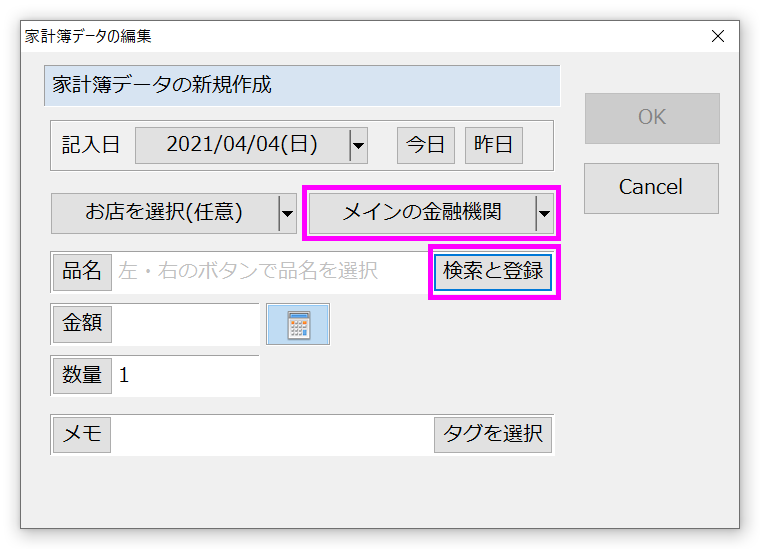The height and width of the screenshot is (549, 760).
Task: Open the お店を選択 dropdown arrow
Action: tap(286, 213)
